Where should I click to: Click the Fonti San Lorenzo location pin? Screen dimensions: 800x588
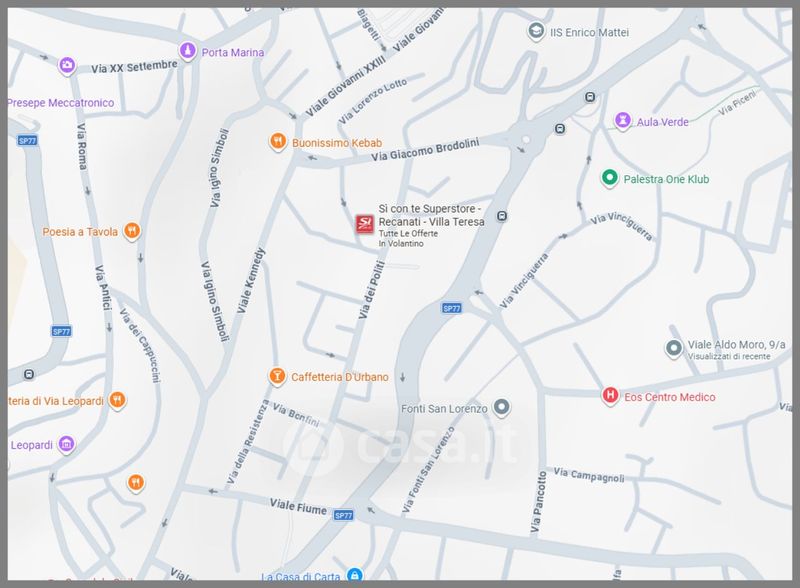pos(502,408)
